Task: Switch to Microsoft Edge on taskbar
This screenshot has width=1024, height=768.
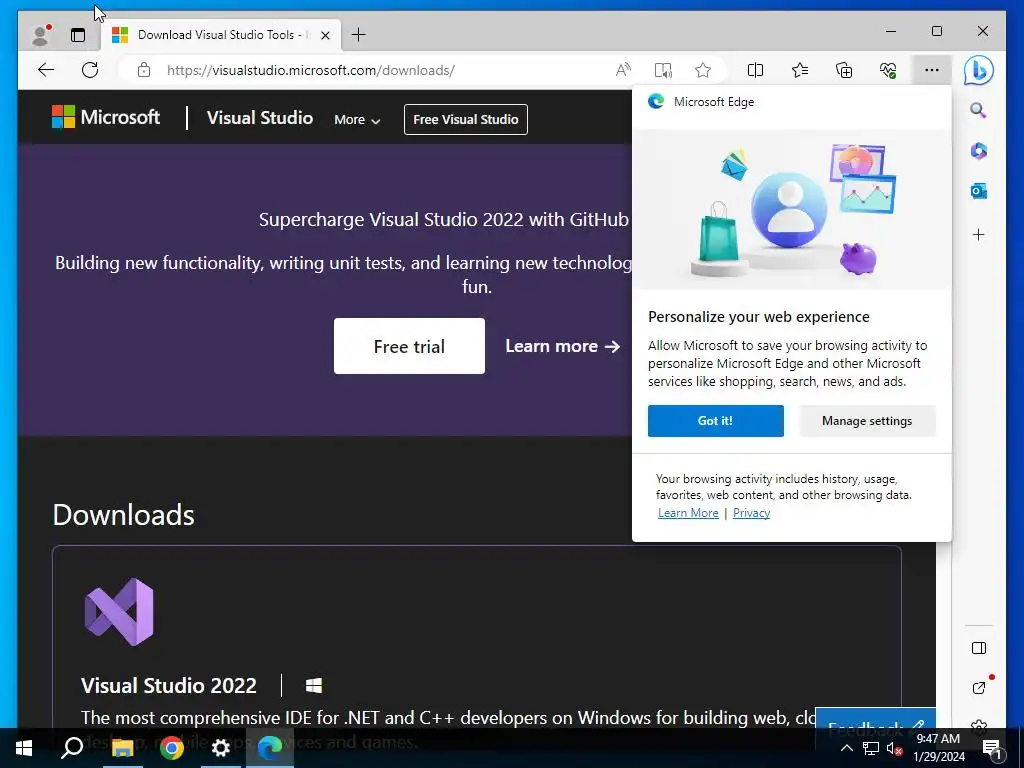Action: pos(270,748)
